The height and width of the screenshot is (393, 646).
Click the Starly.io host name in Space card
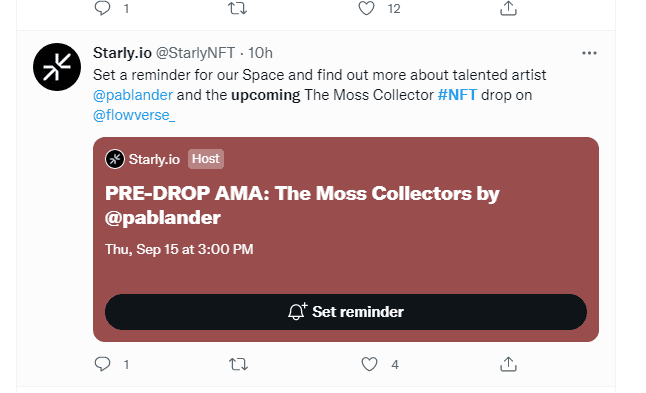154,159
